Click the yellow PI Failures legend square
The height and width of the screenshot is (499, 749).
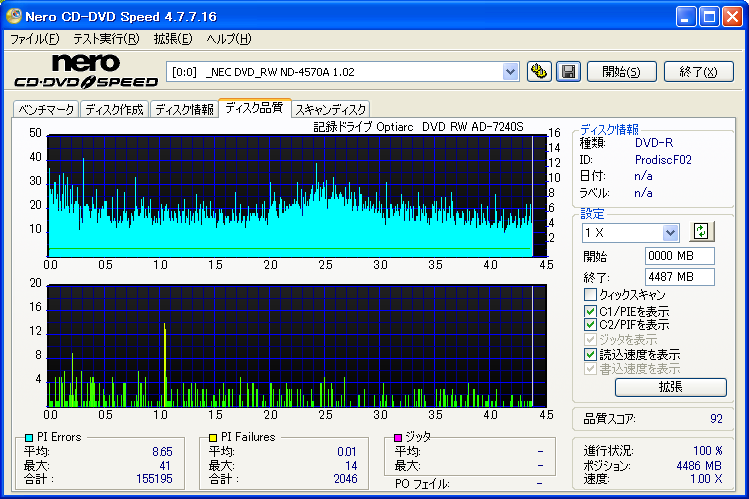tap(213, 437)
